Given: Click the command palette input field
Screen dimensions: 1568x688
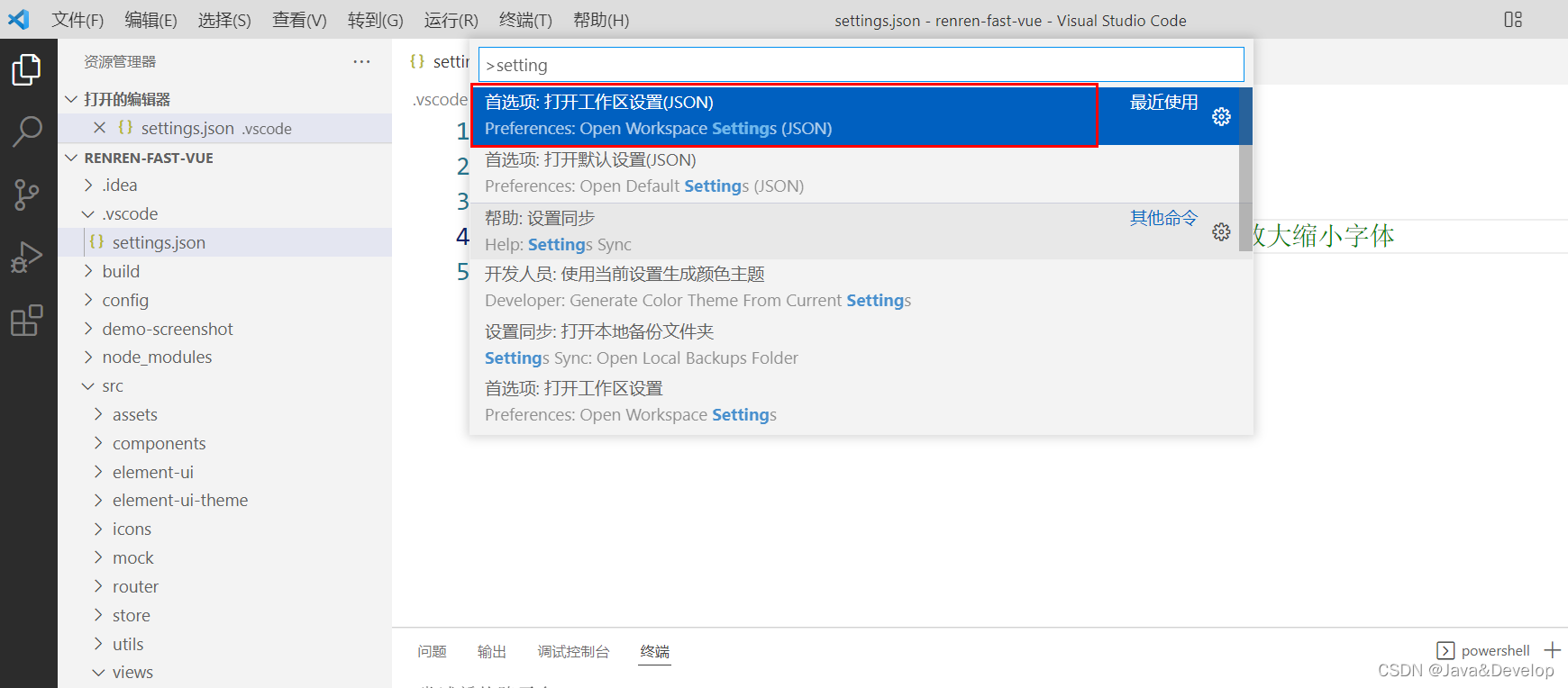Looking at the screenshot, I should click(x=861, y=65).
